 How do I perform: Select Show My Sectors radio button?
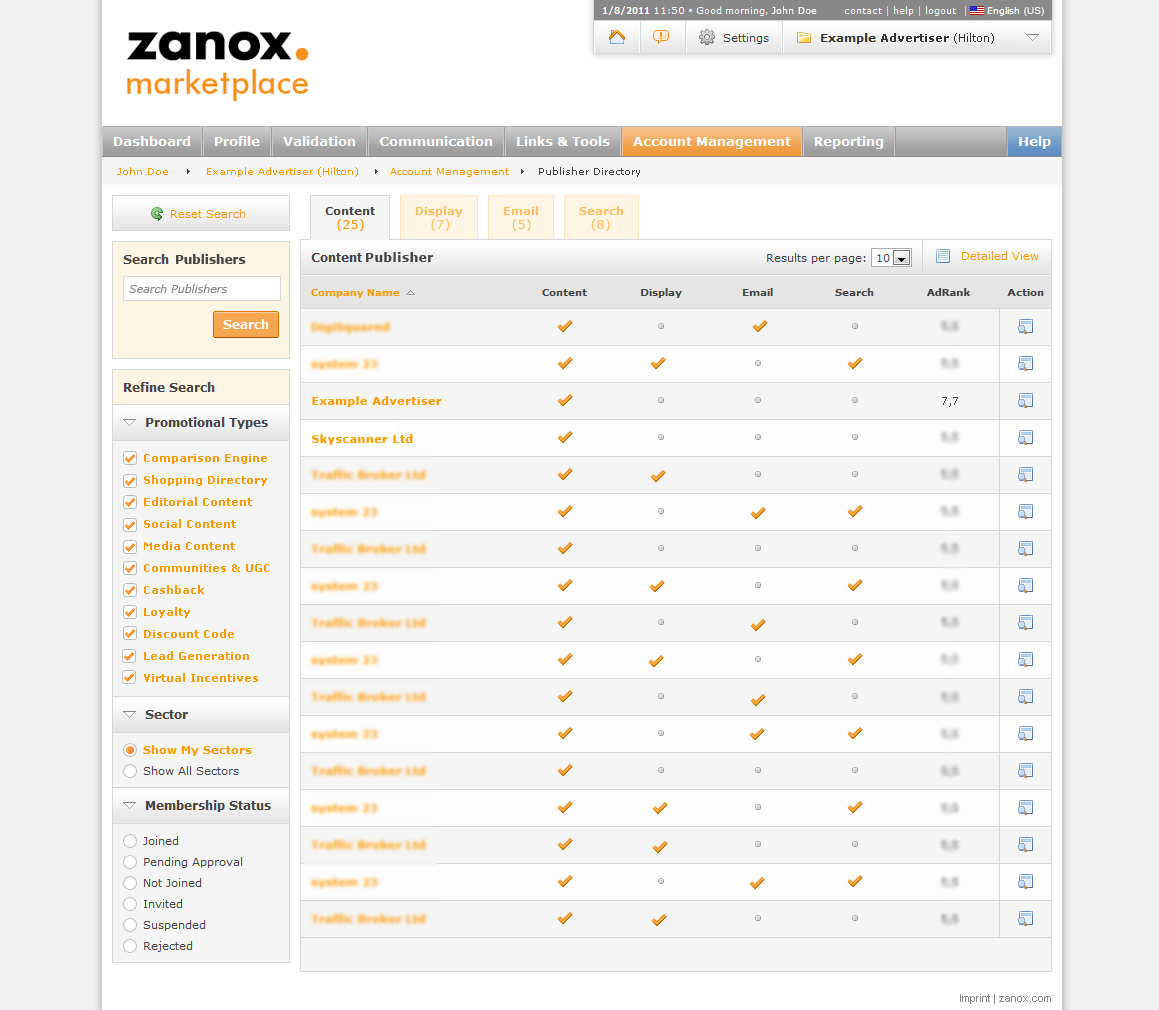click(130, 750)
